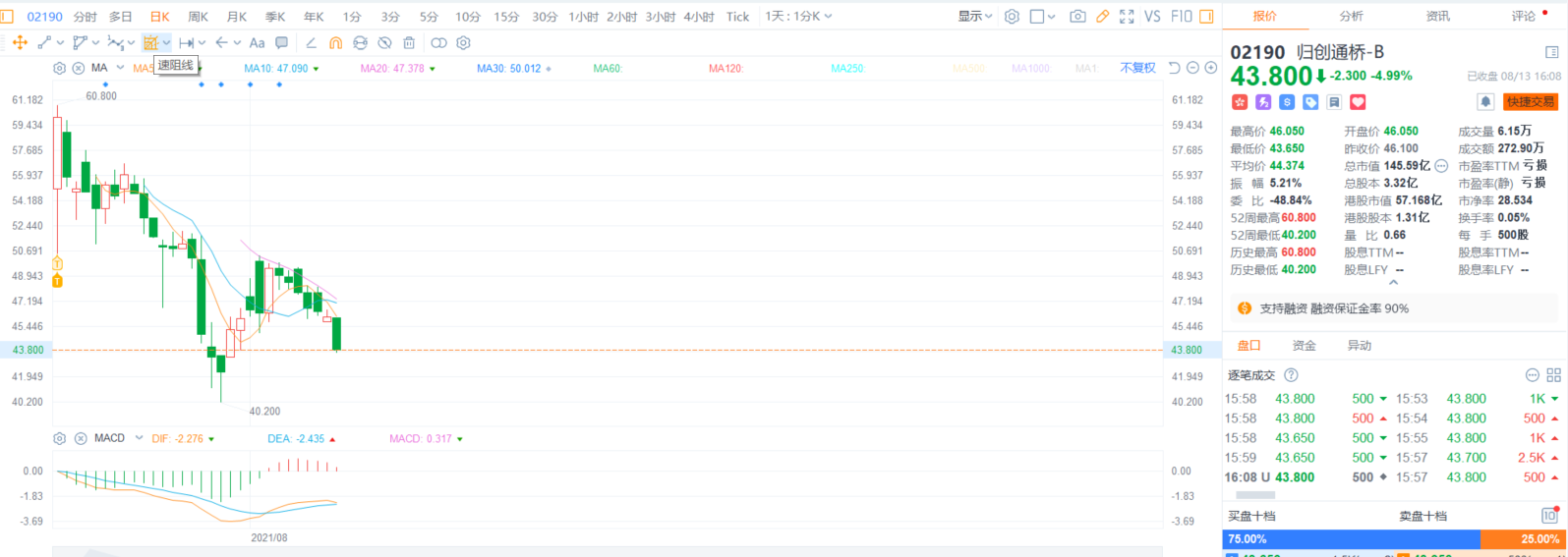Click the VS compare stocks icon
Screen dimensions: 1568x557
click(x=1152, y=17)
